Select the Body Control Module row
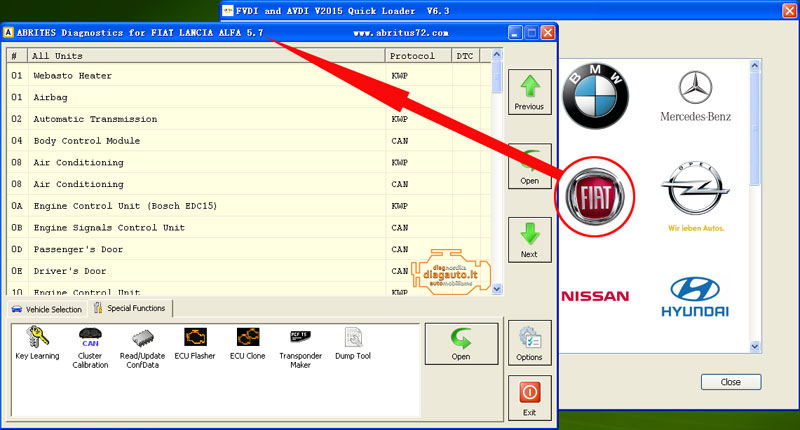The image size is (800, 430). pyautogui.click(x=87, y=141)
